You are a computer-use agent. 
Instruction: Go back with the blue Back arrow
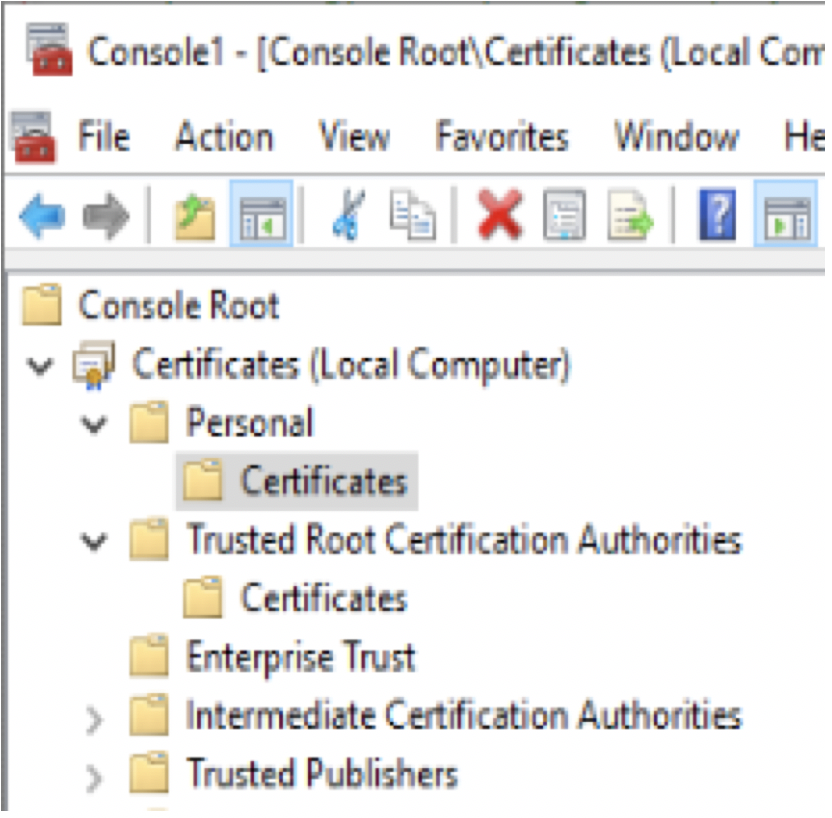[42, 215]
